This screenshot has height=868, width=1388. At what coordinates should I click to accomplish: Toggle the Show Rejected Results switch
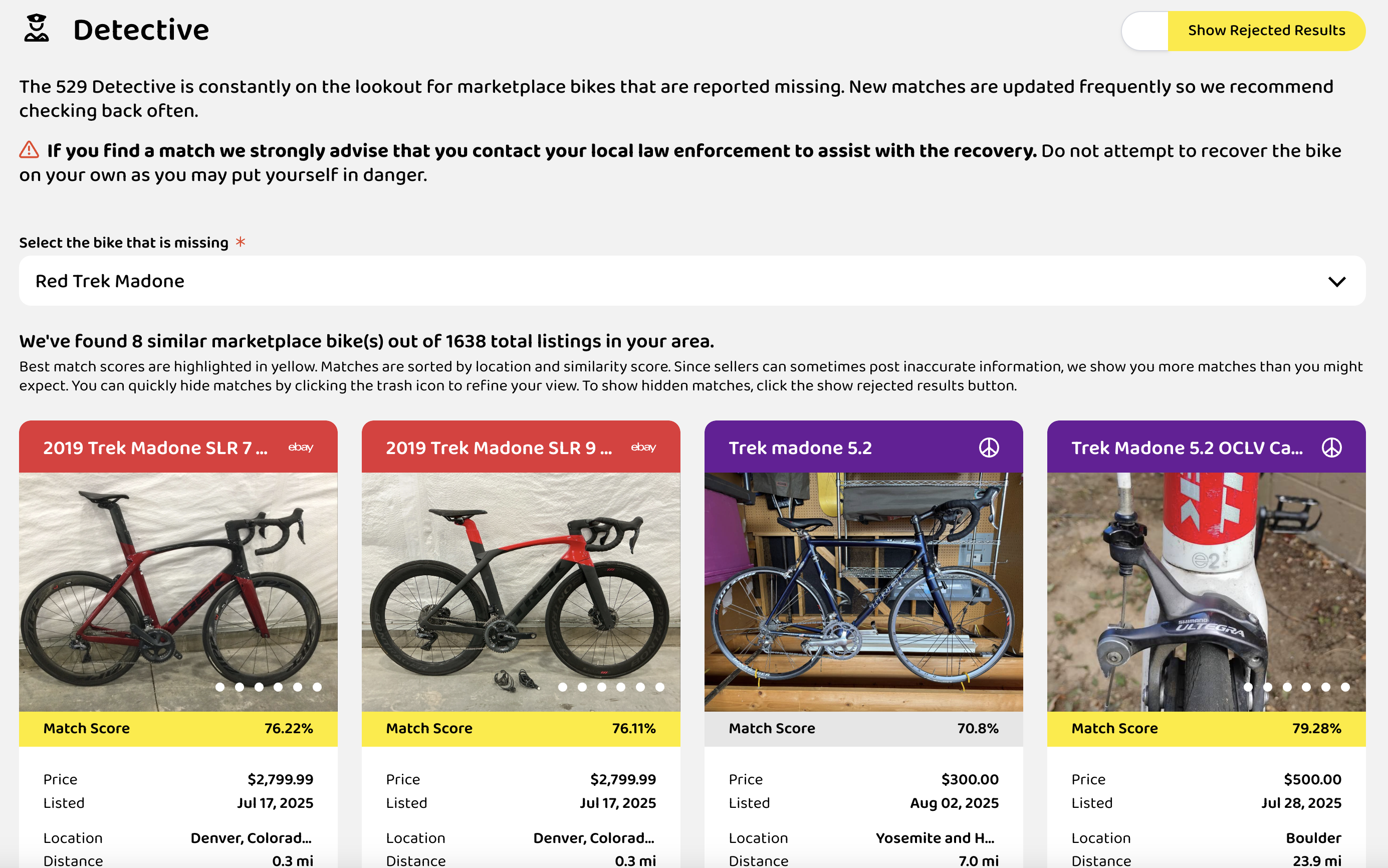tap(1146, 31)
